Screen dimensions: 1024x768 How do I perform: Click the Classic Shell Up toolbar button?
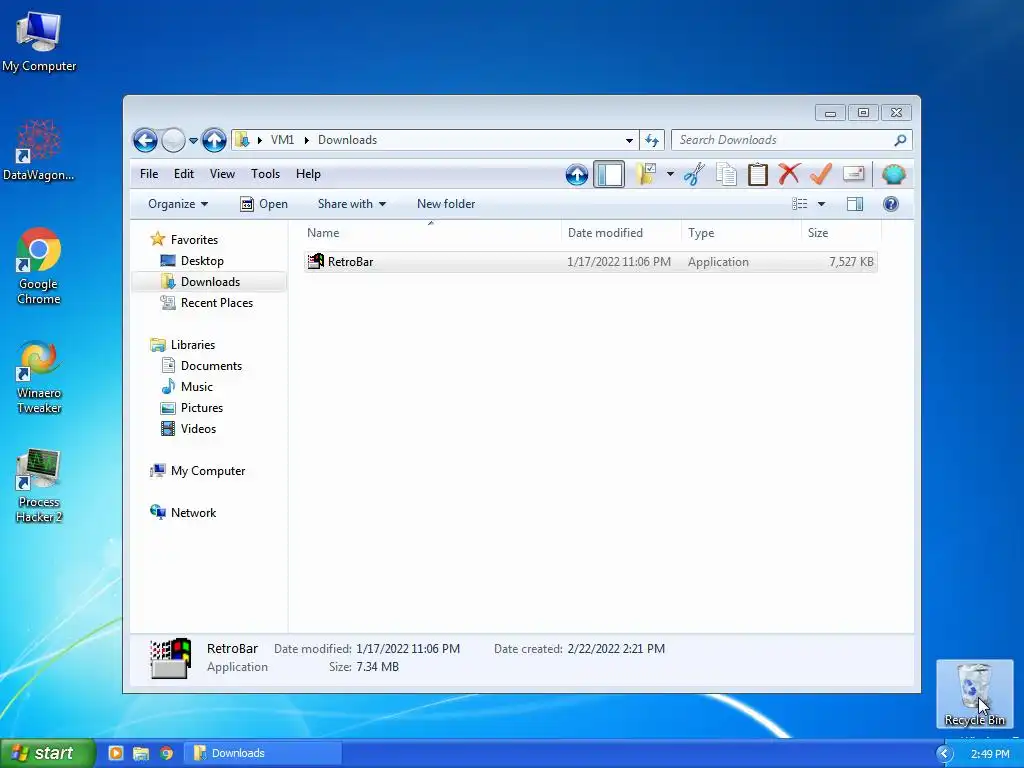point(577,174)
